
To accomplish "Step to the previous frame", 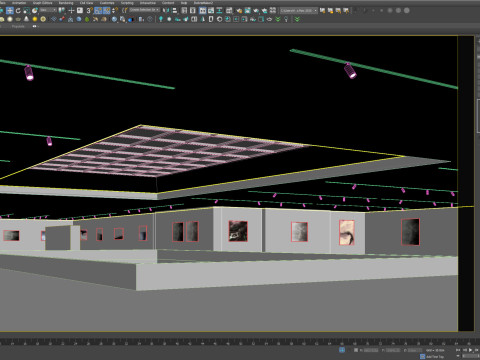I will (464, 350).
